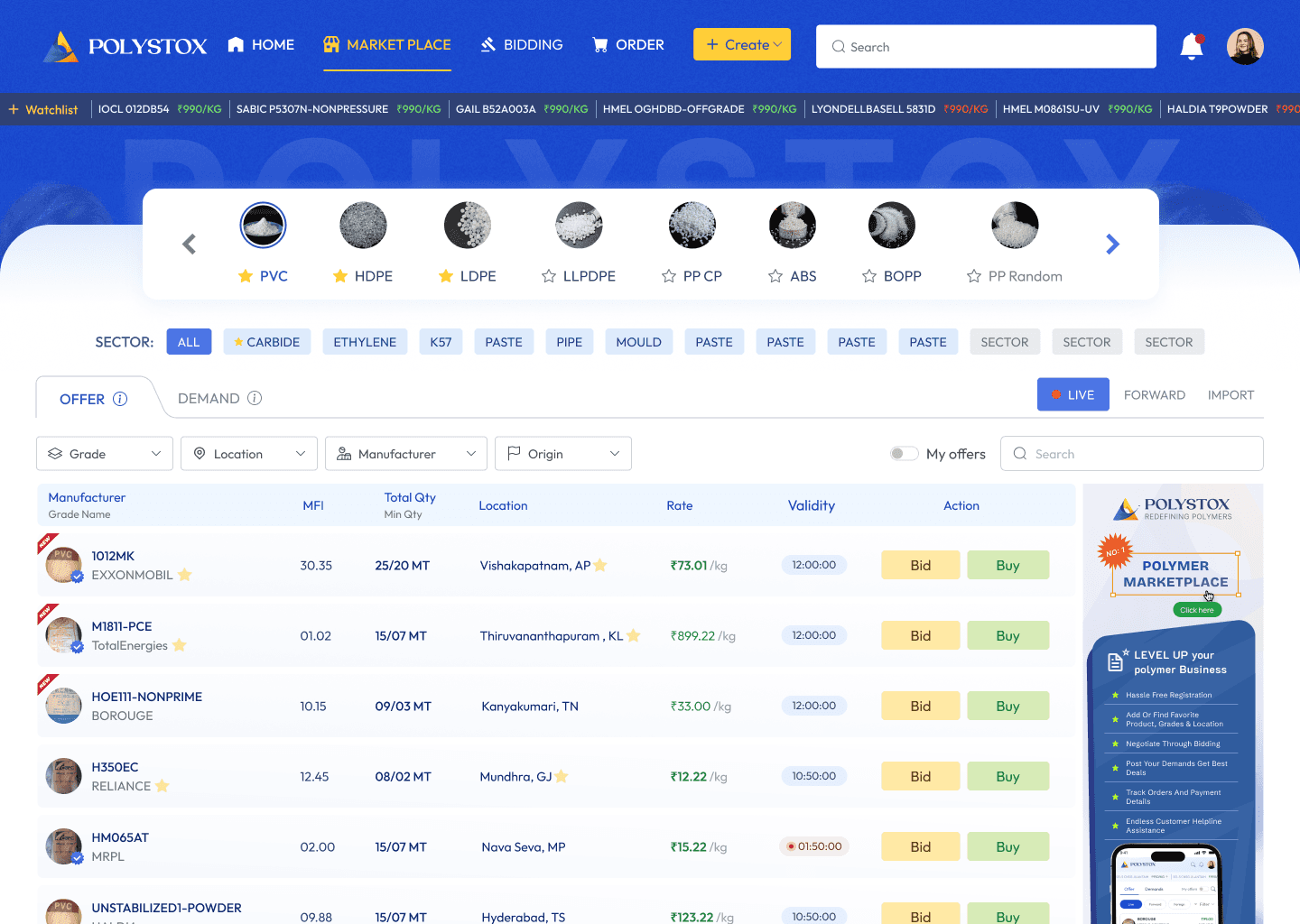
Task: Click the offers table search field
Action: point(1132,454)
